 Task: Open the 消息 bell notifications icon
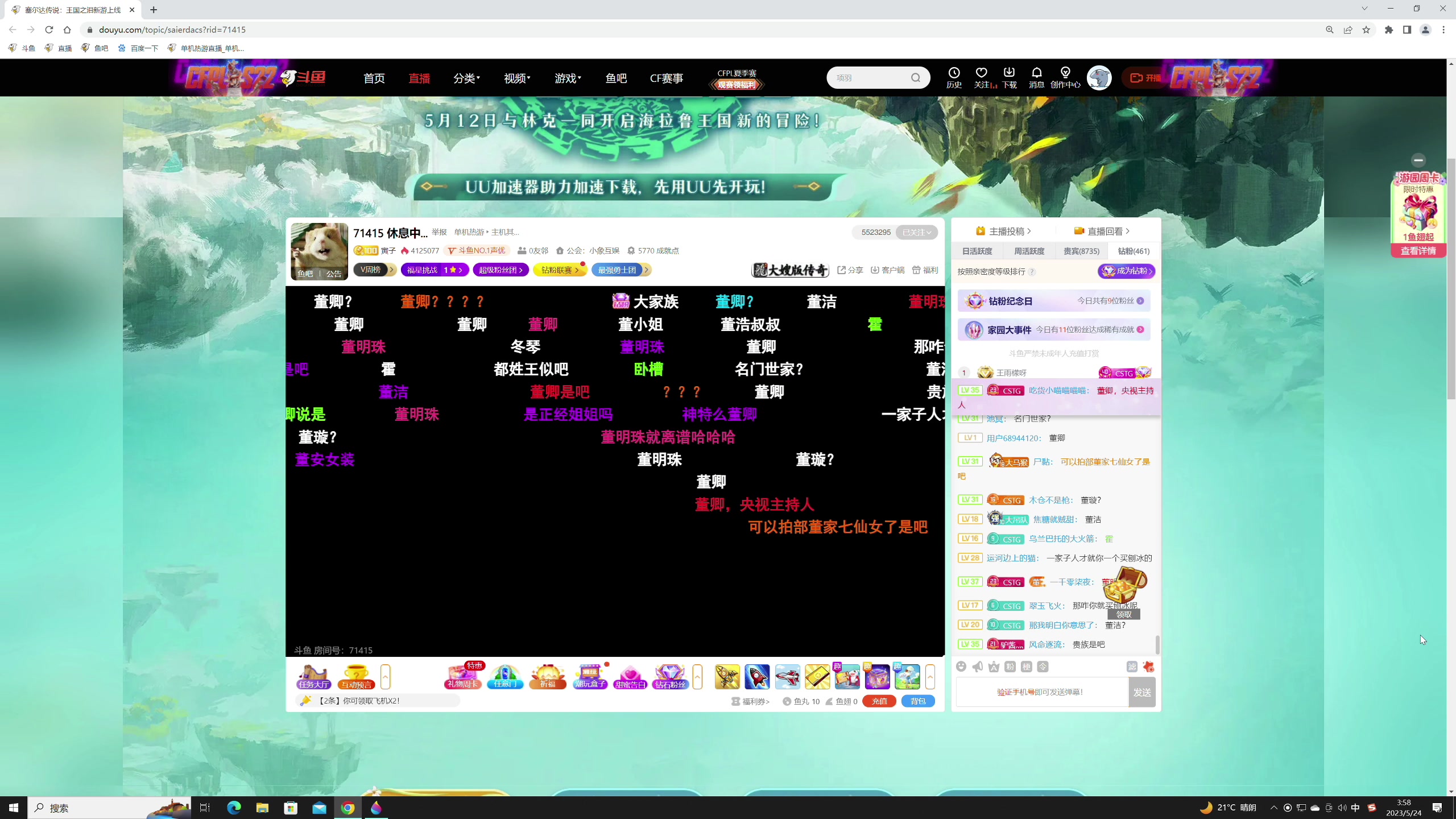click(x=1036, y=77)
